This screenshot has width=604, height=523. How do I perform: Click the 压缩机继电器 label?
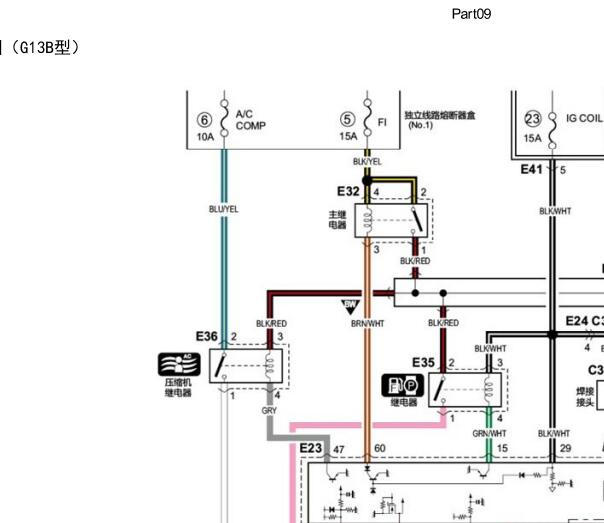pos(178,387)
